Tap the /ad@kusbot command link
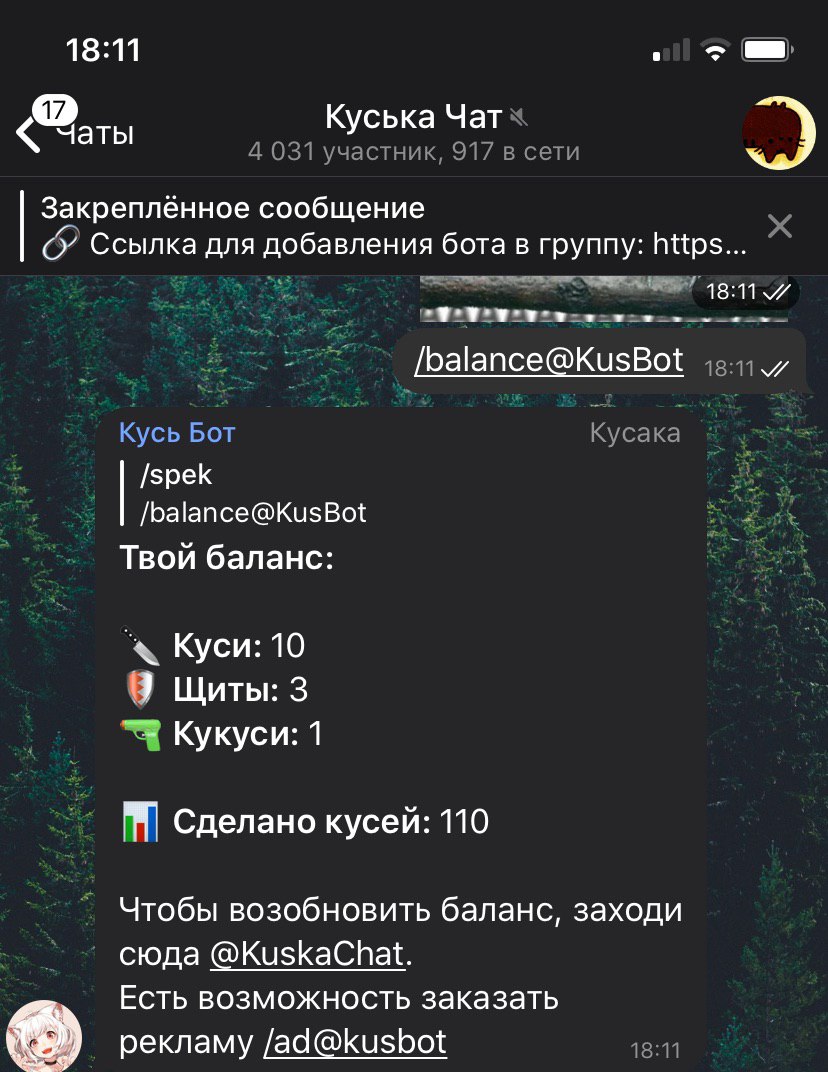The image size is (828, 1072). coord(355,1042)
